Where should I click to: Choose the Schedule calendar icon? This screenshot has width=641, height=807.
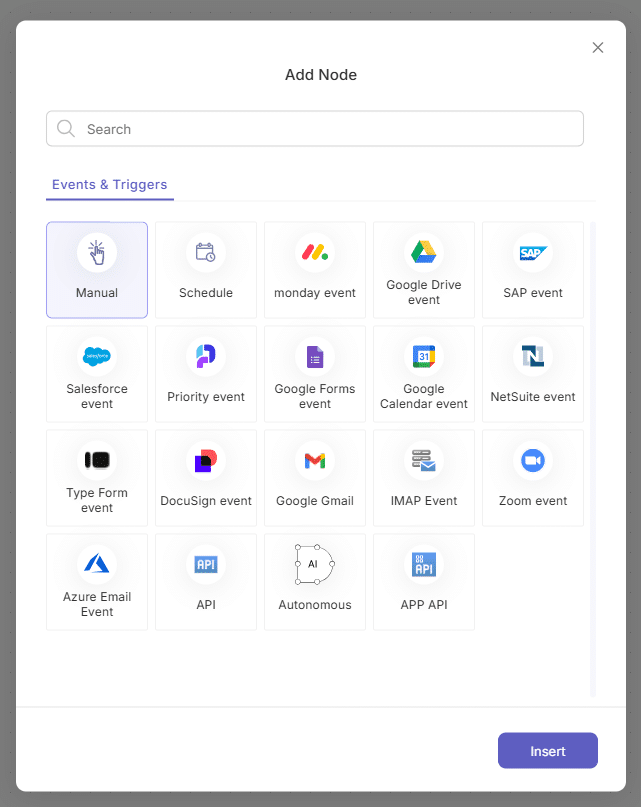(205, 253)
